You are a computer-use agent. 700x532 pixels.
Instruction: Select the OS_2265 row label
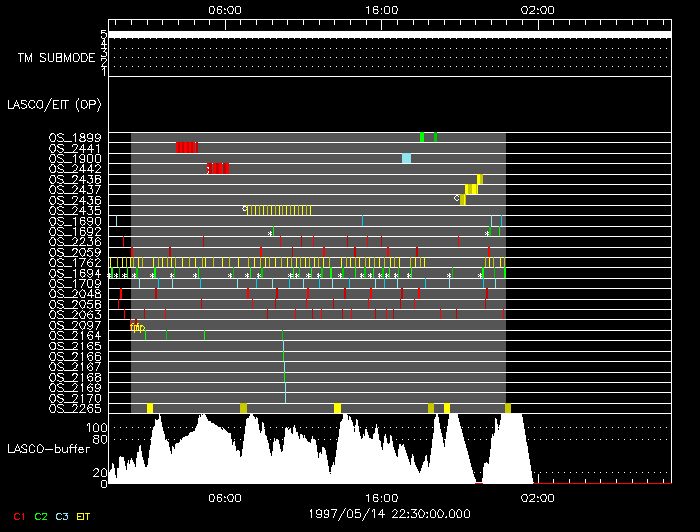(x=75, y=408)
